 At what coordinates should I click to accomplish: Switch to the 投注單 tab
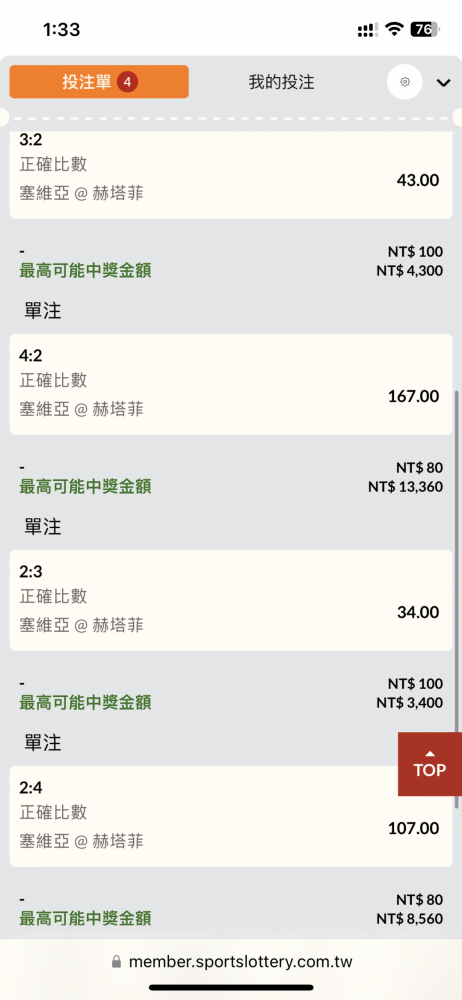(x=99, y=82)
